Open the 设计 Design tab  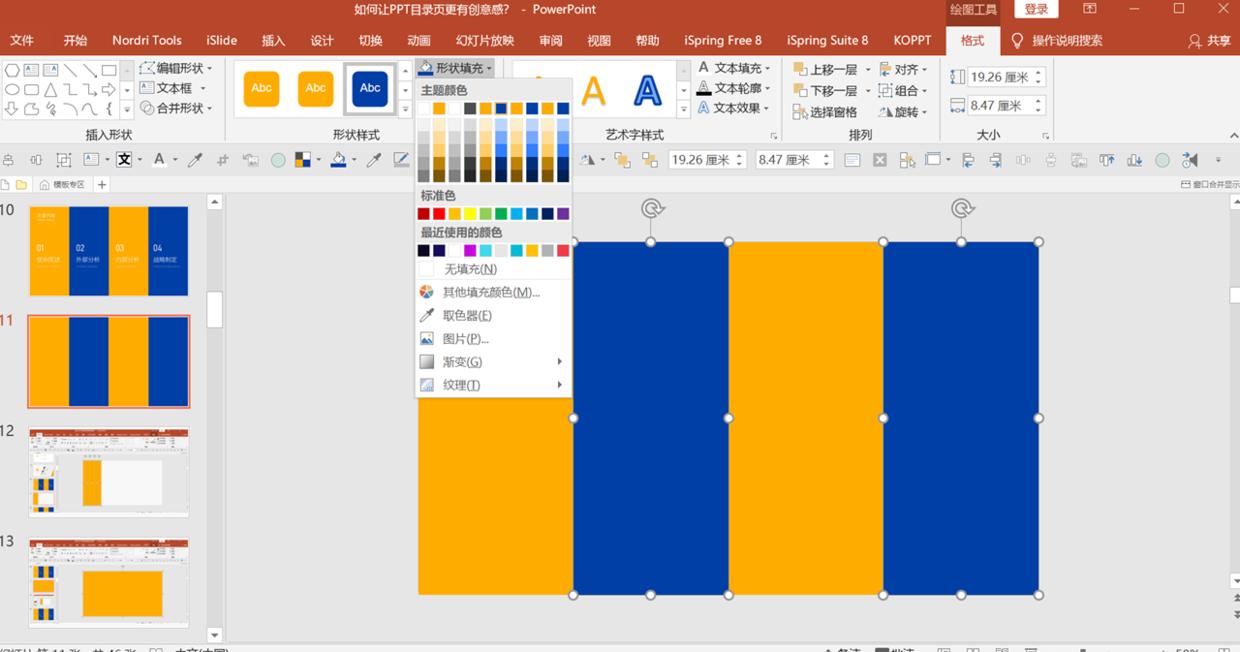(322, 40)
